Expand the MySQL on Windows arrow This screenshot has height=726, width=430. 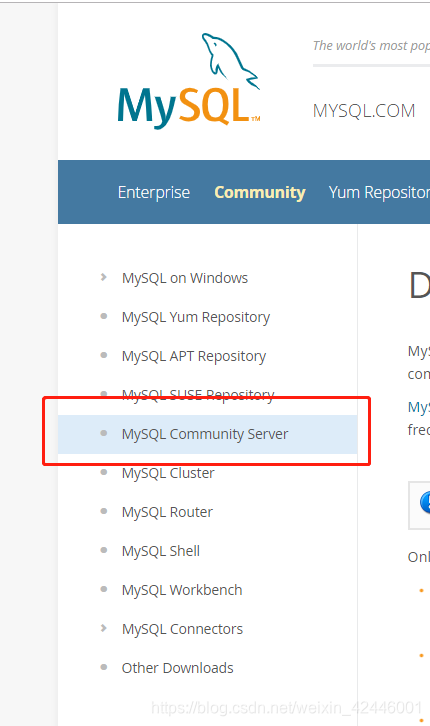click(x=104, y=277)
